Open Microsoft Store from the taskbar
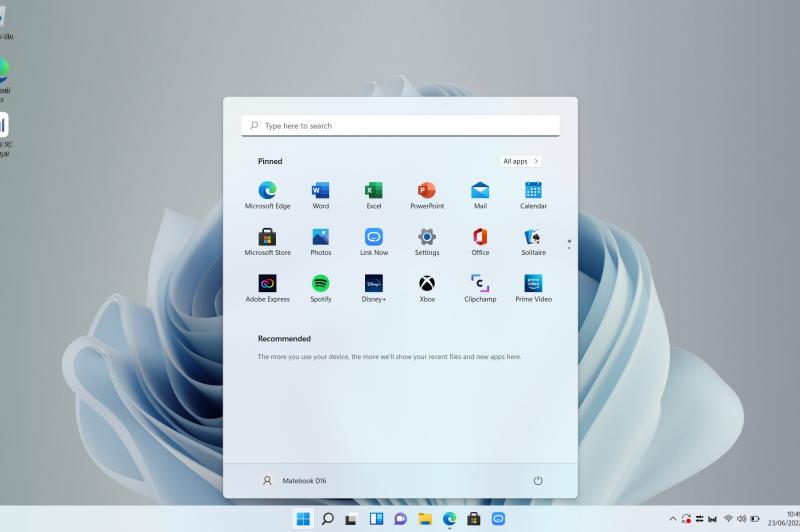 473,519
